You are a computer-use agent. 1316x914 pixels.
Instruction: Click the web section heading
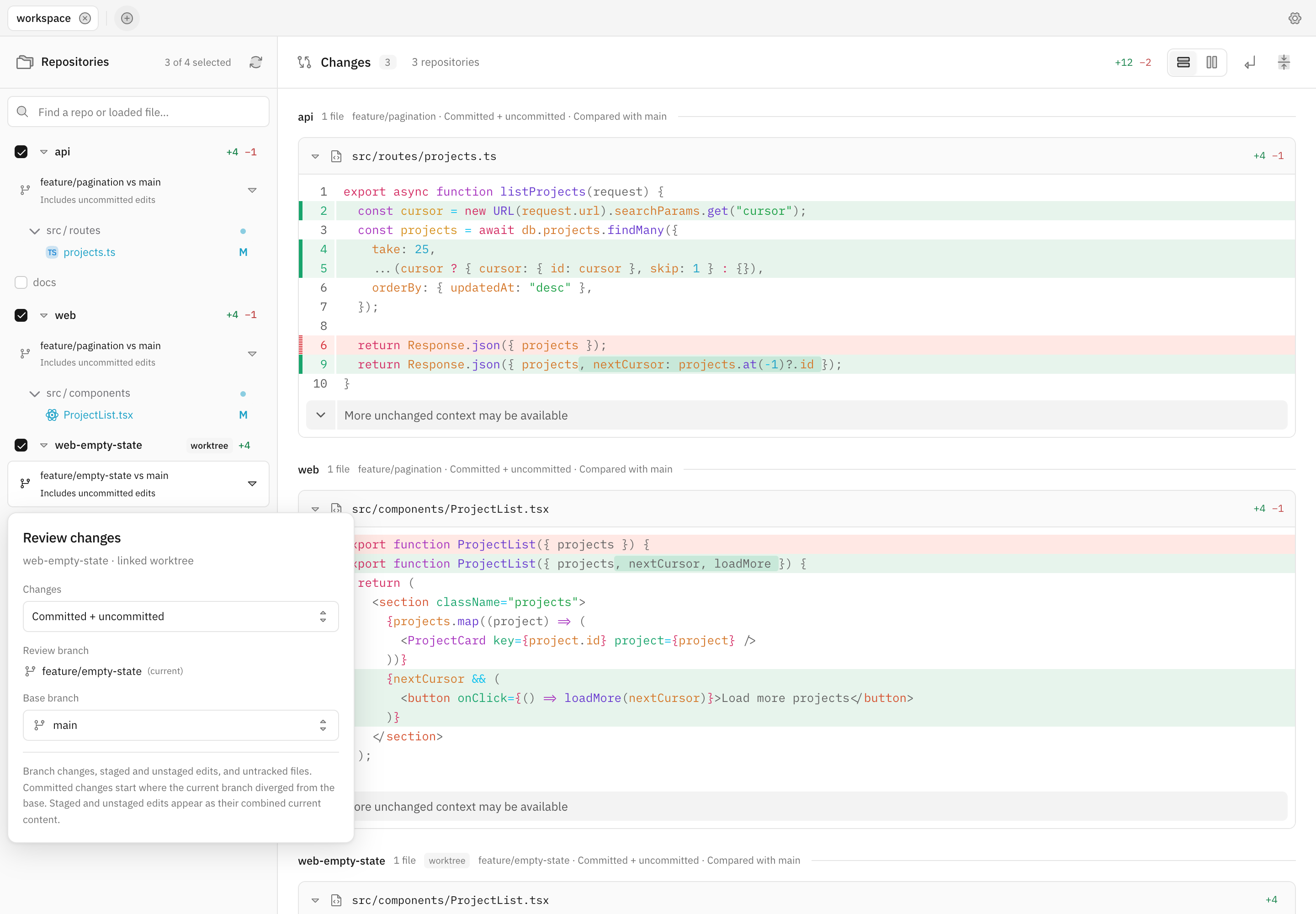click(308, 470)
